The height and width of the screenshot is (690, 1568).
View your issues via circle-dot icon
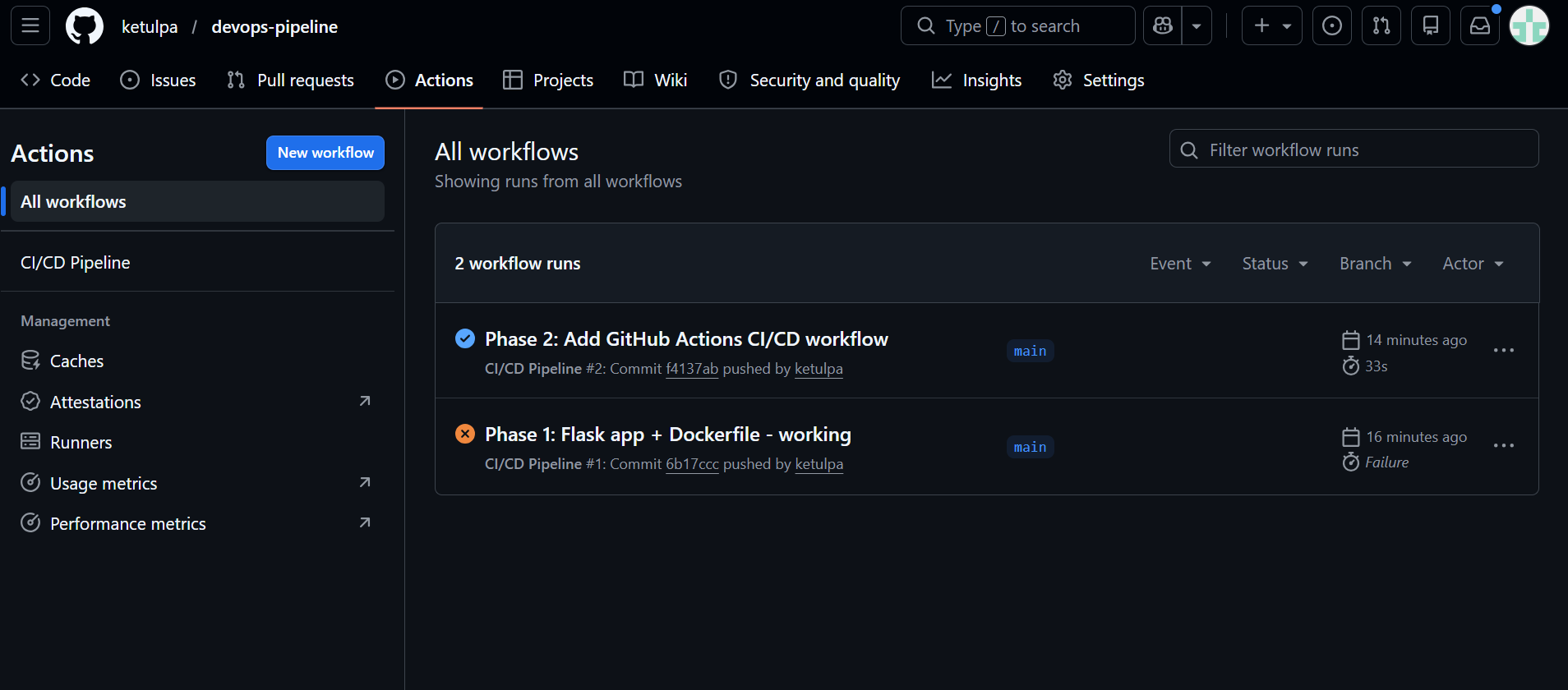point(1332,25)
